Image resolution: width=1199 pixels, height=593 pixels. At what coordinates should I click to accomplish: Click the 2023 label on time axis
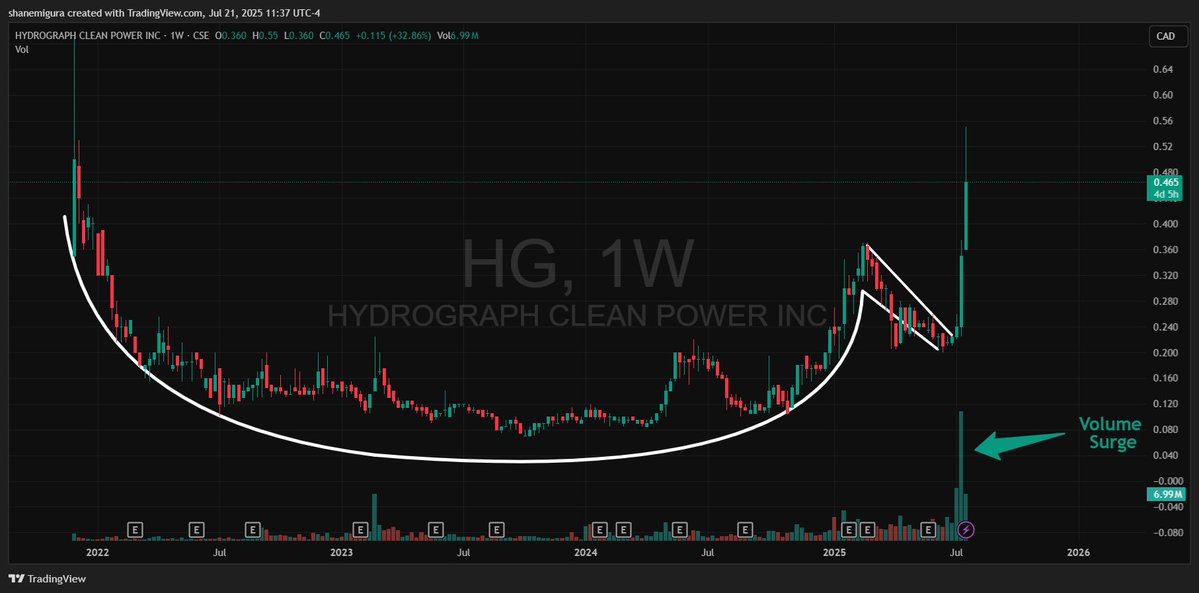pos(341,552)
